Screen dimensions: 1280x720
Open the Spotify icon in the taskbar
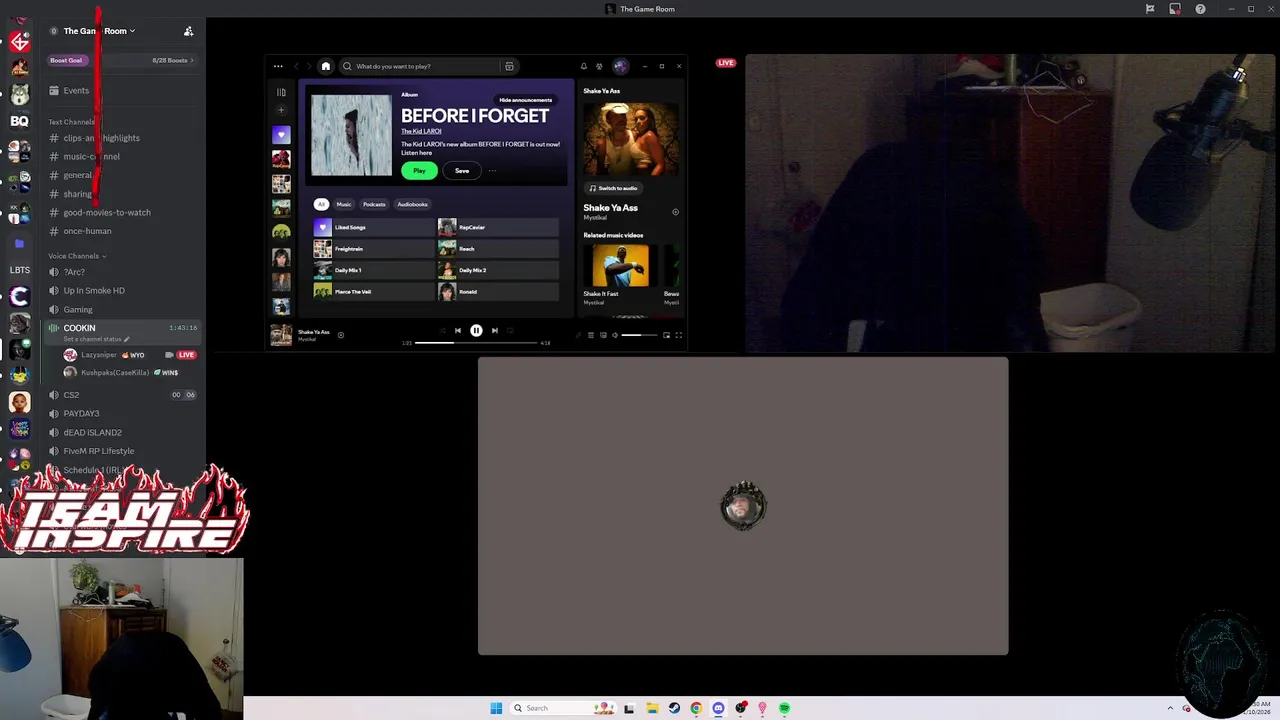[784, 708]
